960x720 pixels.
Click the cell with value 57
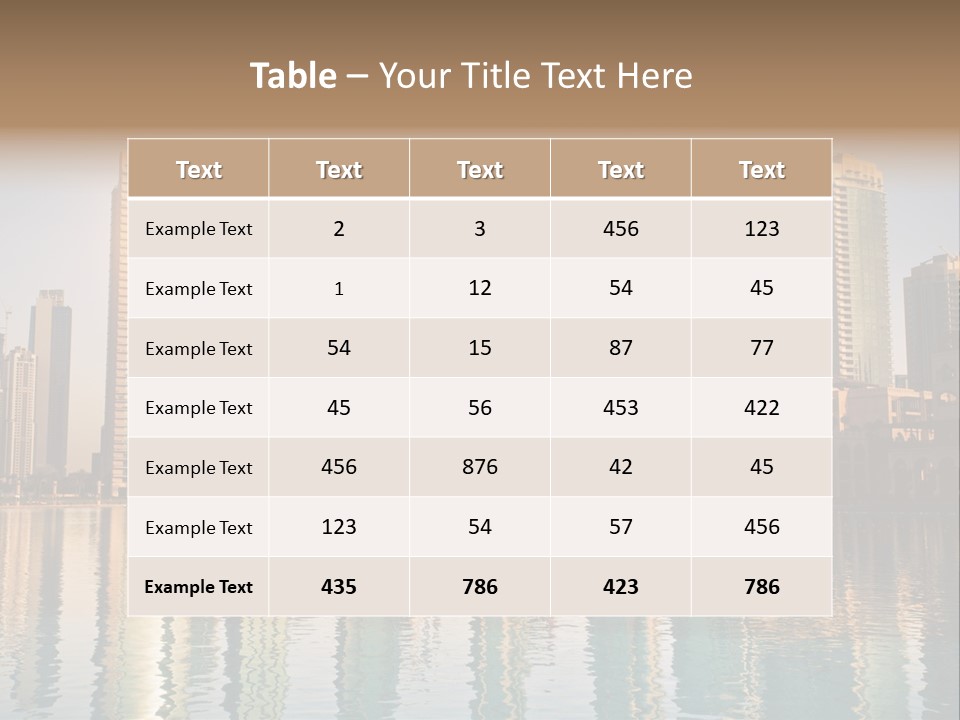click(621, 527)
